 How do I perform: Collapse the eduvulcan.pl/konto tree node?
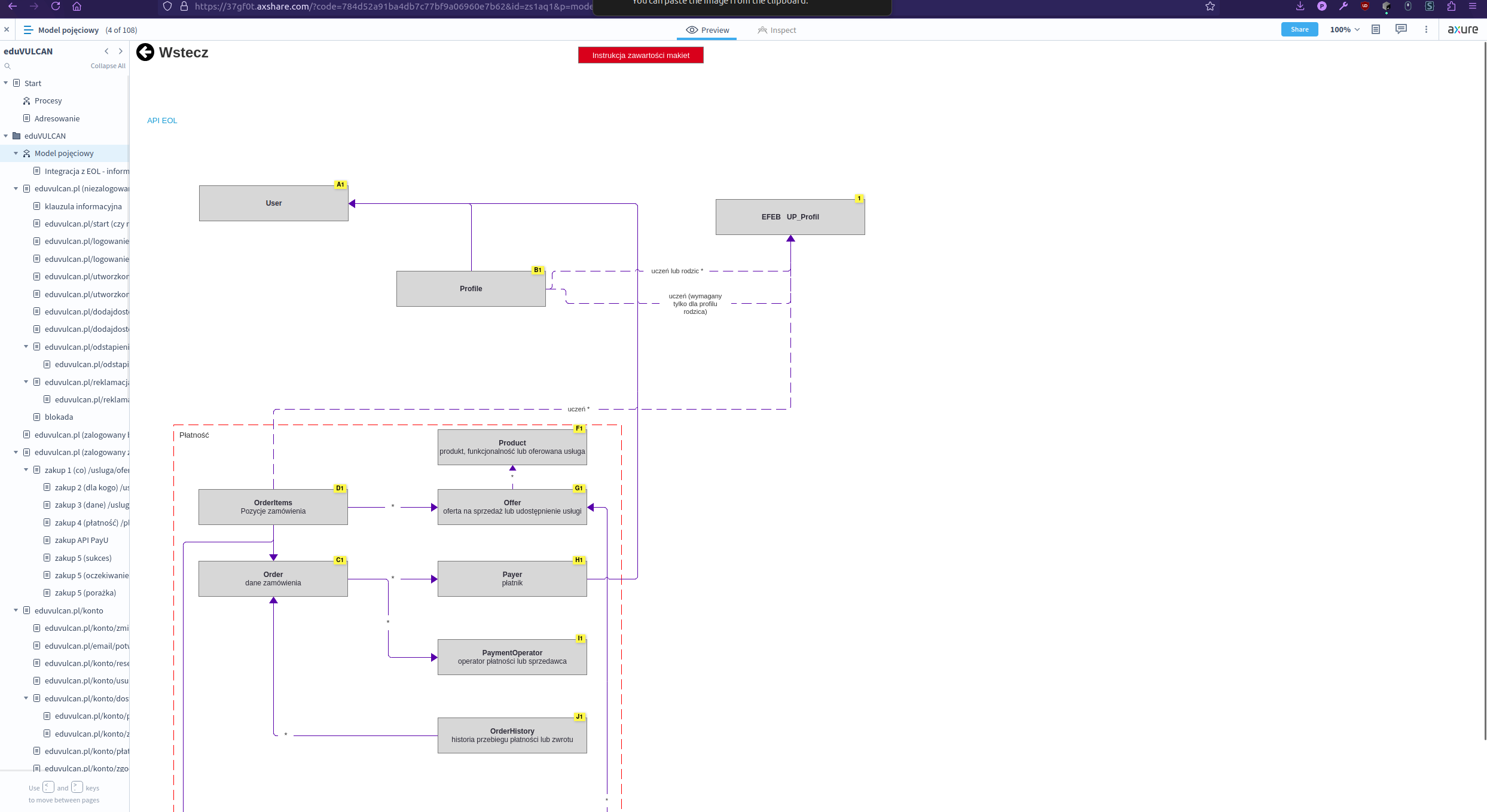click(x=16, y=610)
